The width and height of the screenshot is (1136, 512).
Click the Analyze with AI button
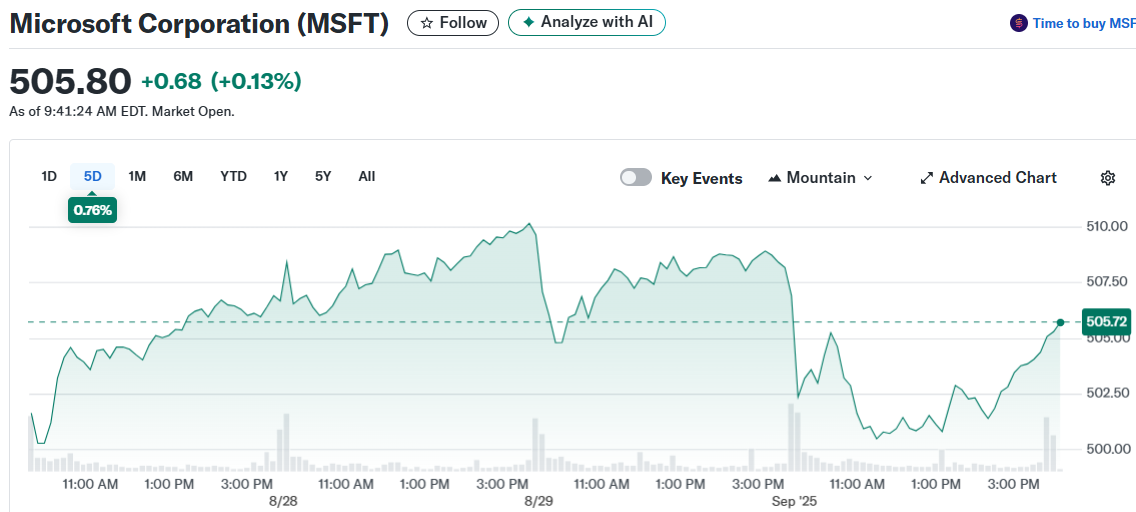[x=587, y=22]
